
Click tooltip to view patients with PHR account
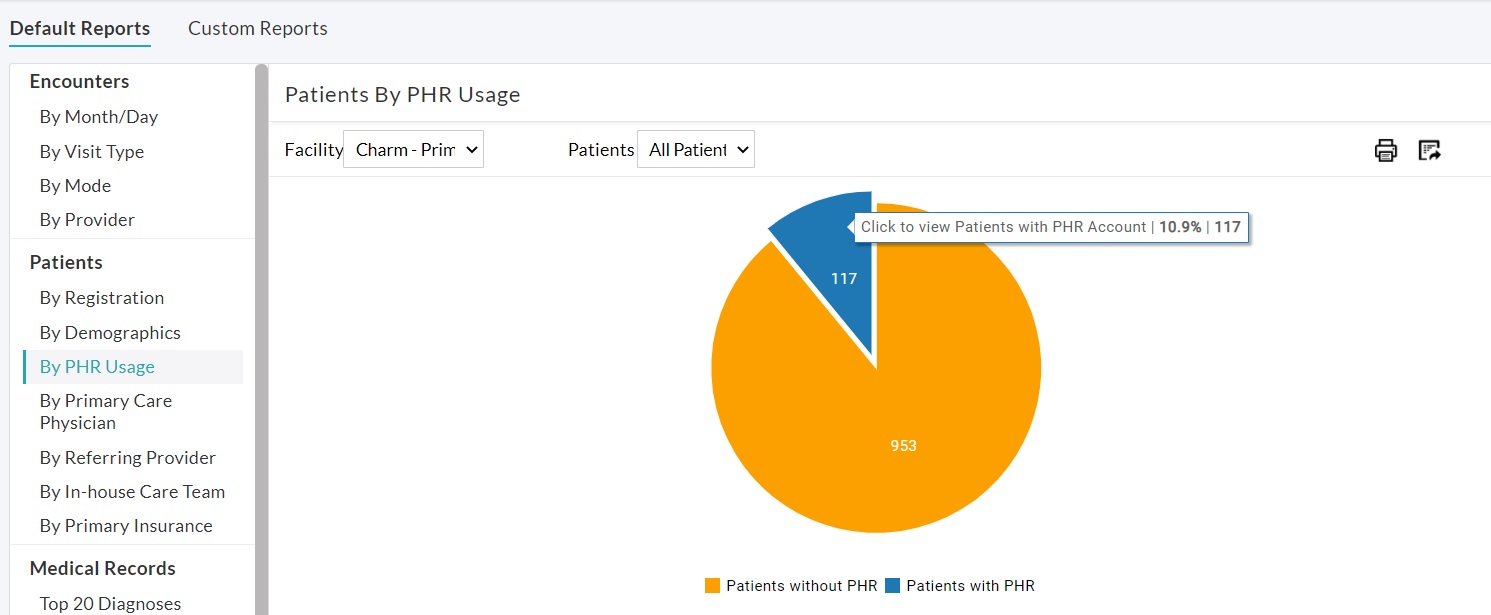tap(1050, 227)
